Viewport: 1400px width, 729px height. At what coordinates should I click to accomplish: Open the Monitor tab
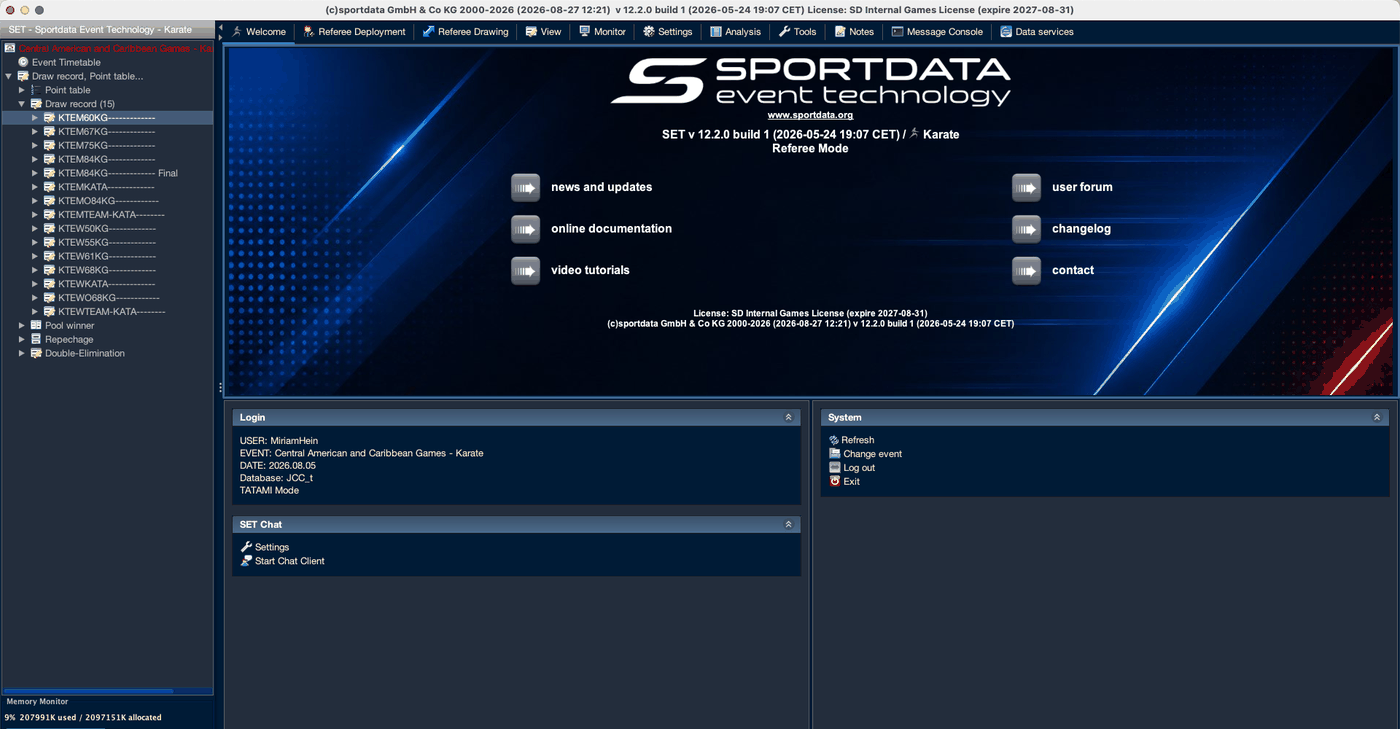pyautogui.click(x=602, y=32)
